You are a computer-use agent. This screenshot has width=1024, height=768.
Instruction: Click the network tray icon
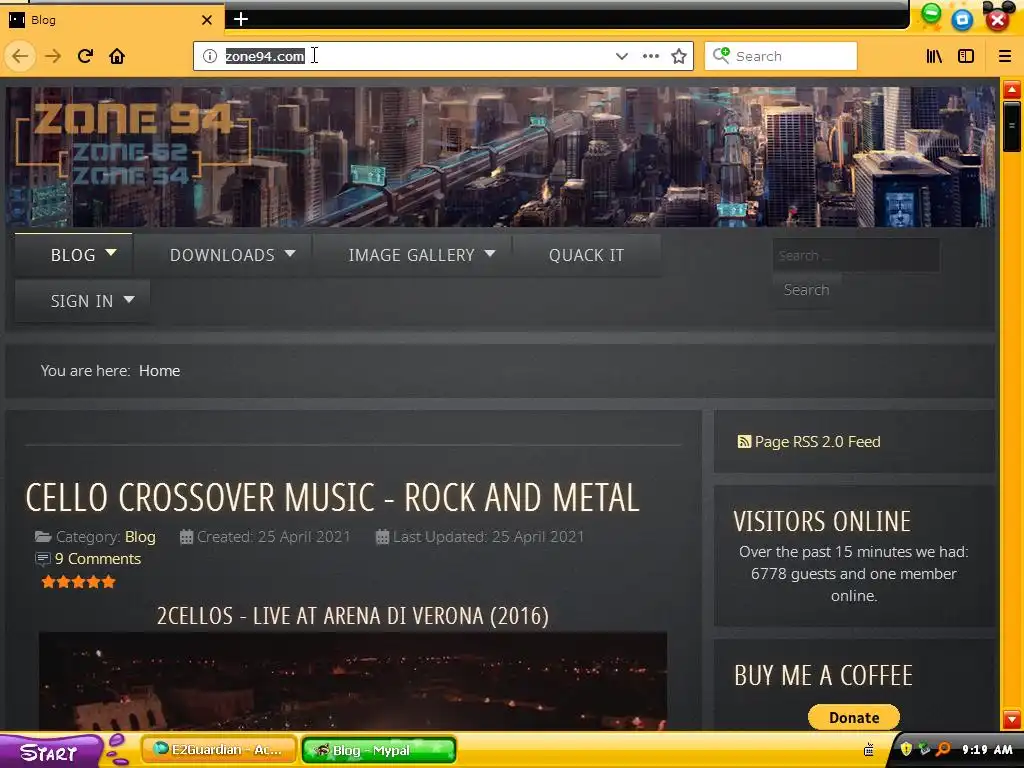[x=924, y=749]
